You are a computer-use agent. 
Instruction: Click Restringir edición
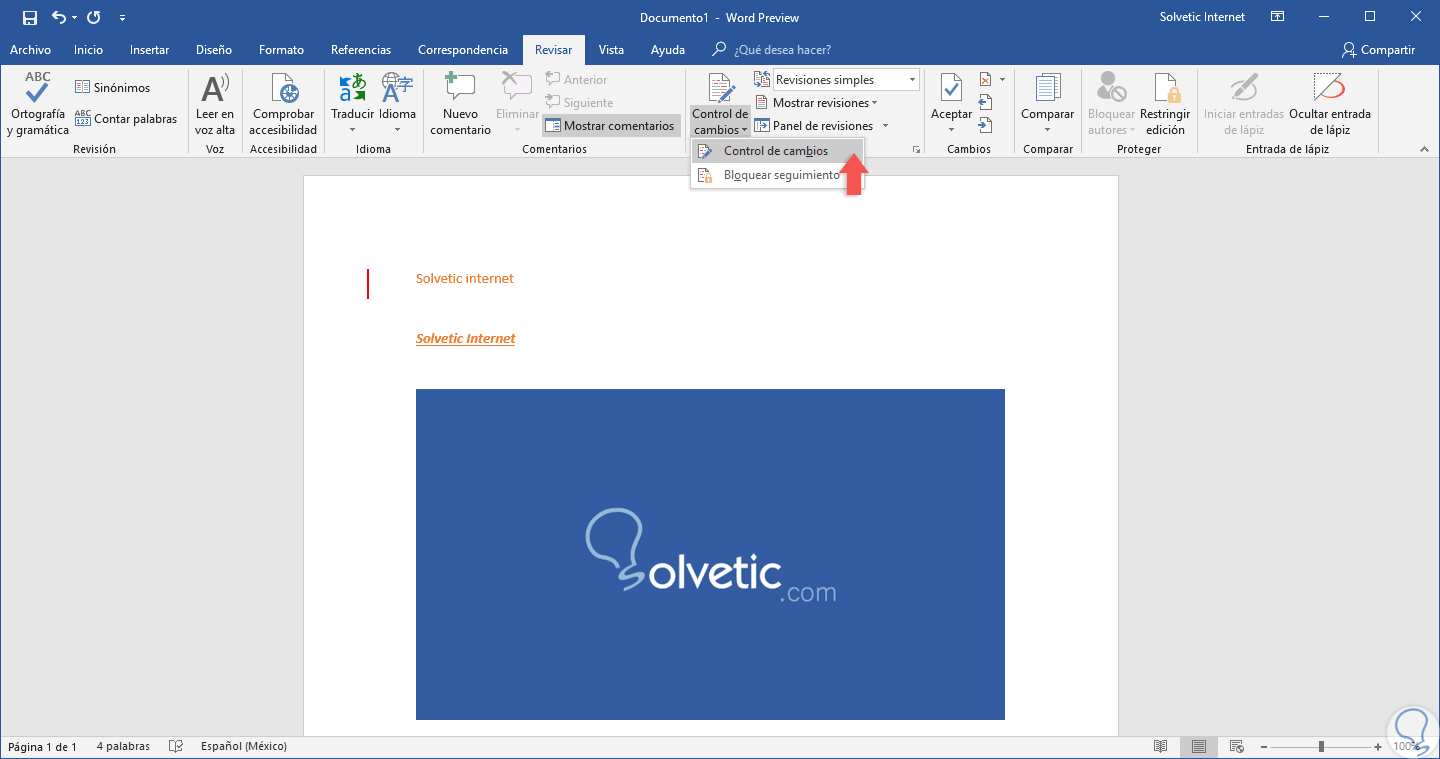(x=1165, y=105)
